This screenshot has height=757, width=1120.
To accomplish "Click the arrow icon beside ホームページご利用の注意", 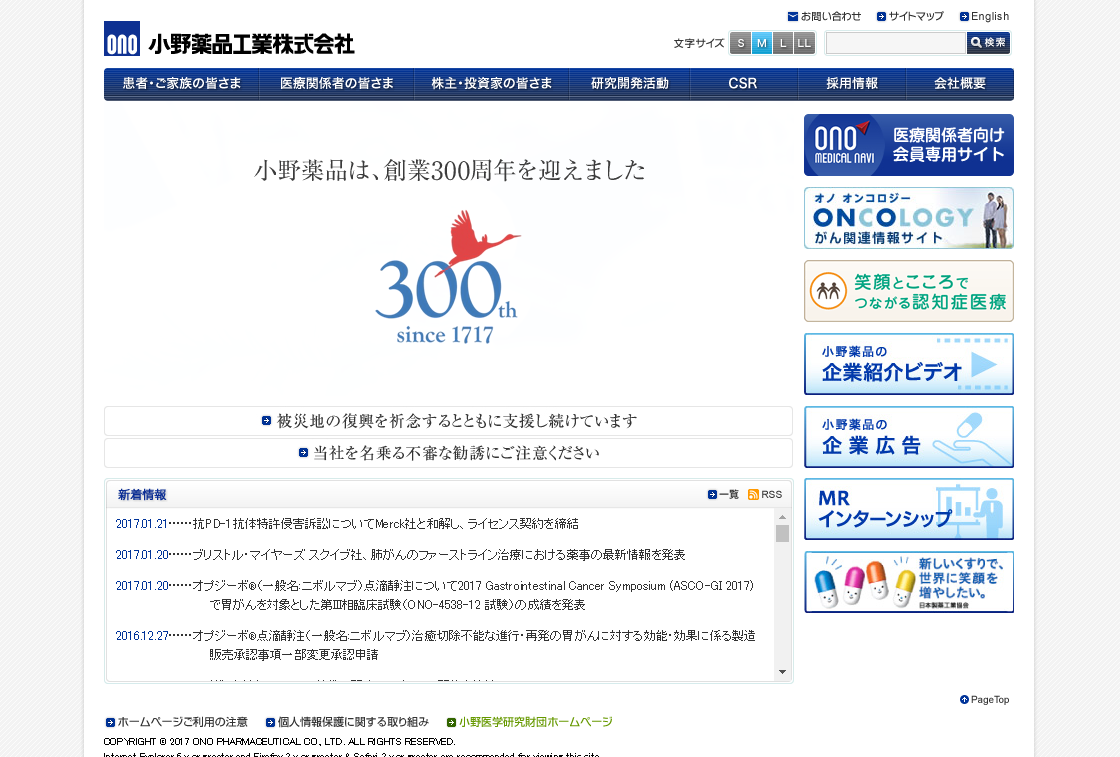I will click(x=110, y=723).
